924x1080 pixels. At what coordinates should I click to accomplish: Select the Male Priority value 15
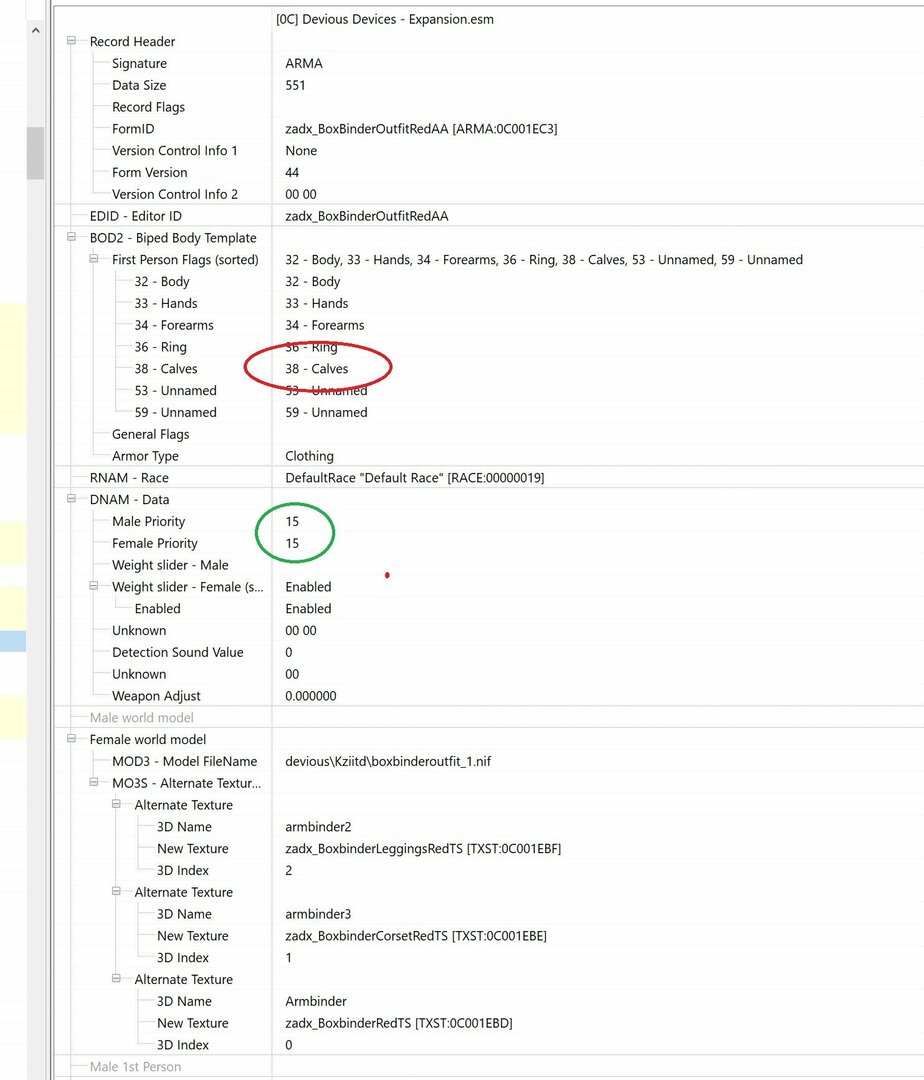pos(292,521)
